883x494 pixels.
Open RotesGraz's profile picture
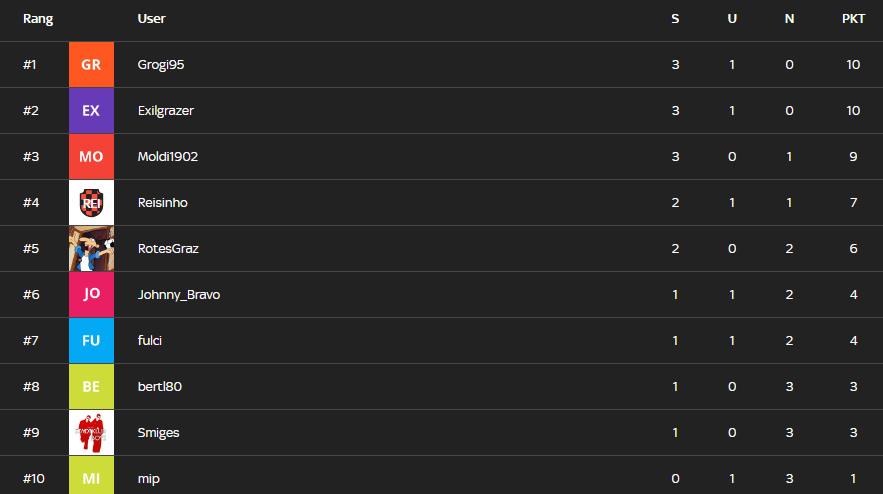coord(91,249)
